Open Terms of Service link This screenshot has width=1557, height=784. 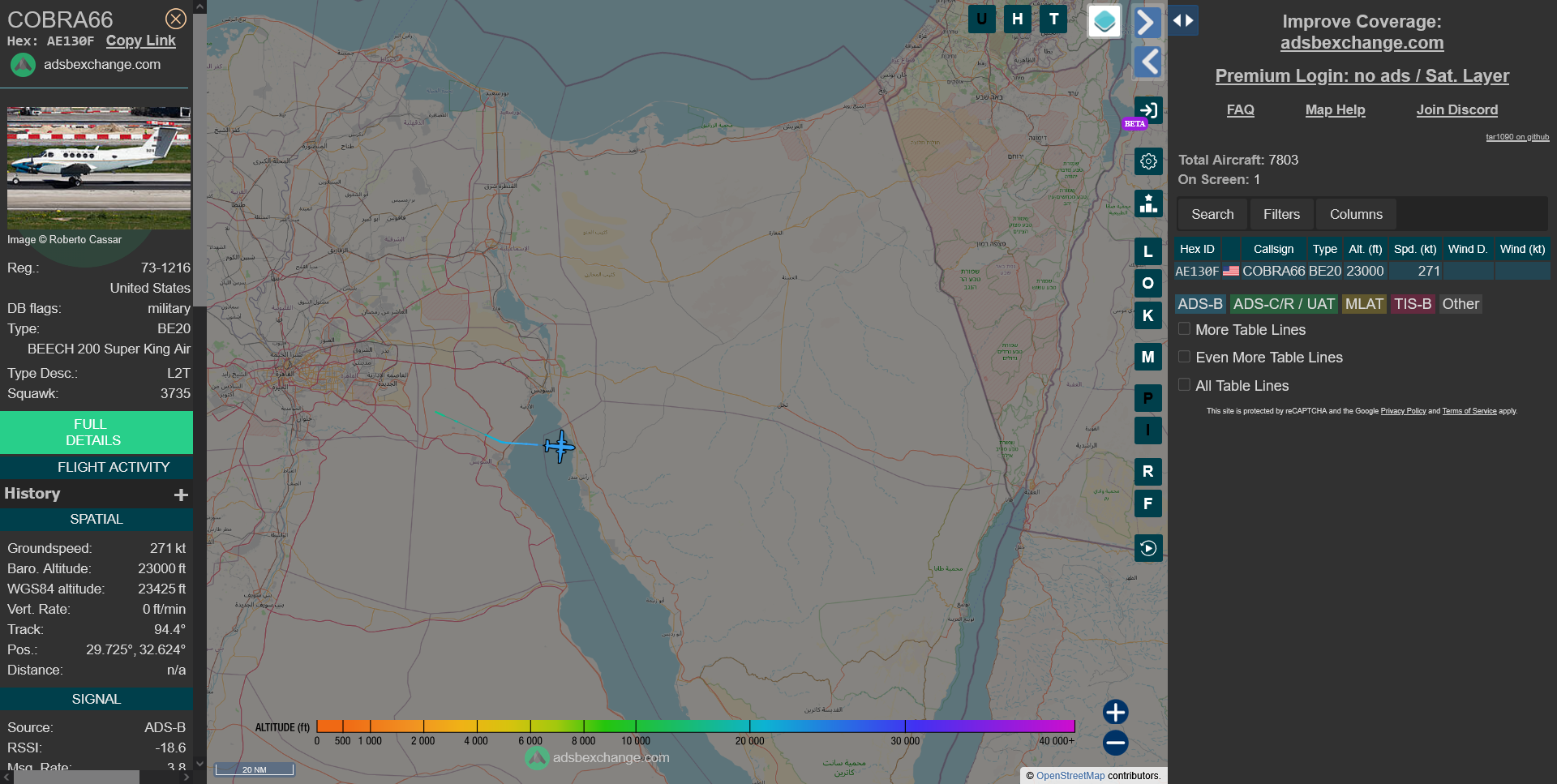[x=1469, y=411]
